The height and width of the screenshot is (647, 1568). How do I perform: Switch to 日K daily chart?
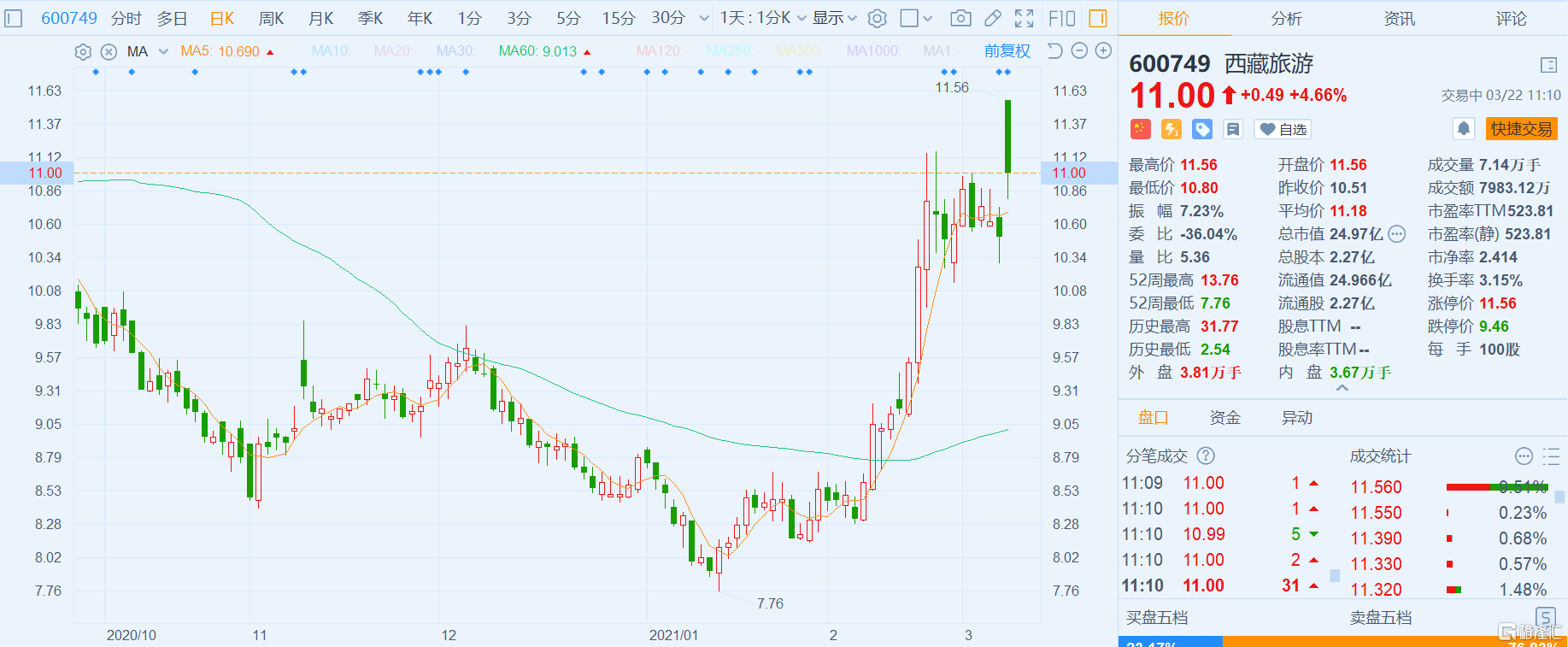click(222, 18)
